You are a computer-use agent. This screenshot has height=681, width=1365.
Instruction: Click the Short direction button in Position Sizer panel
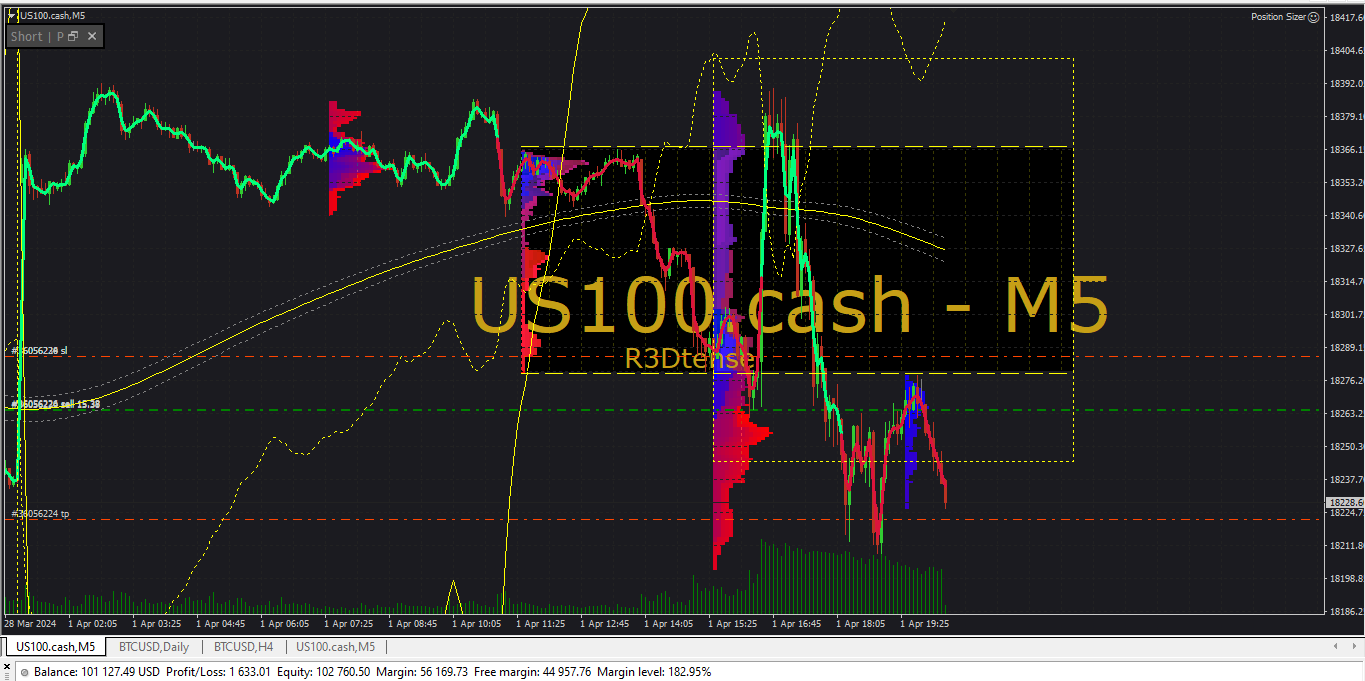pyautogui.click(x=27, y=36)
